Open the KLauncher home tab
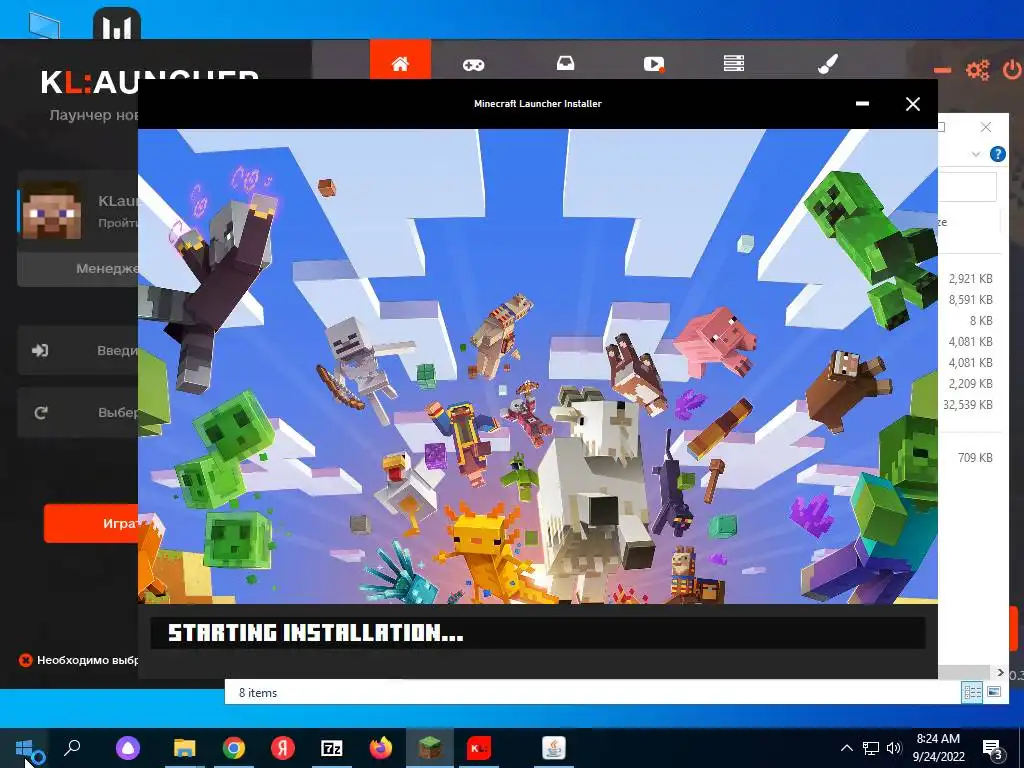This screenshot has height=768, width=1024. 400,61
